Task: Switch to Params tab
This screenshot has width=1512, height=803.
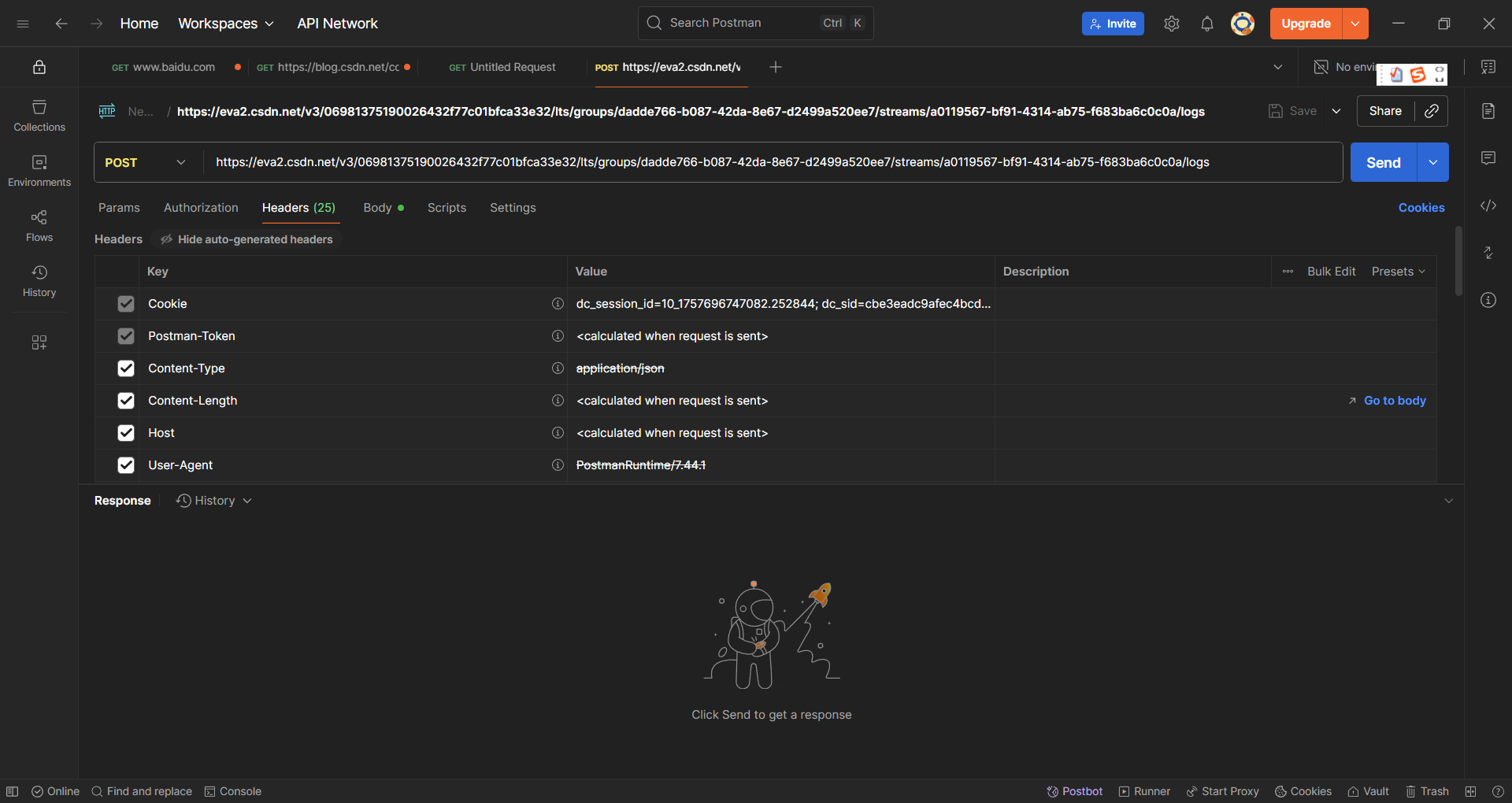Action: pos(119,208)
